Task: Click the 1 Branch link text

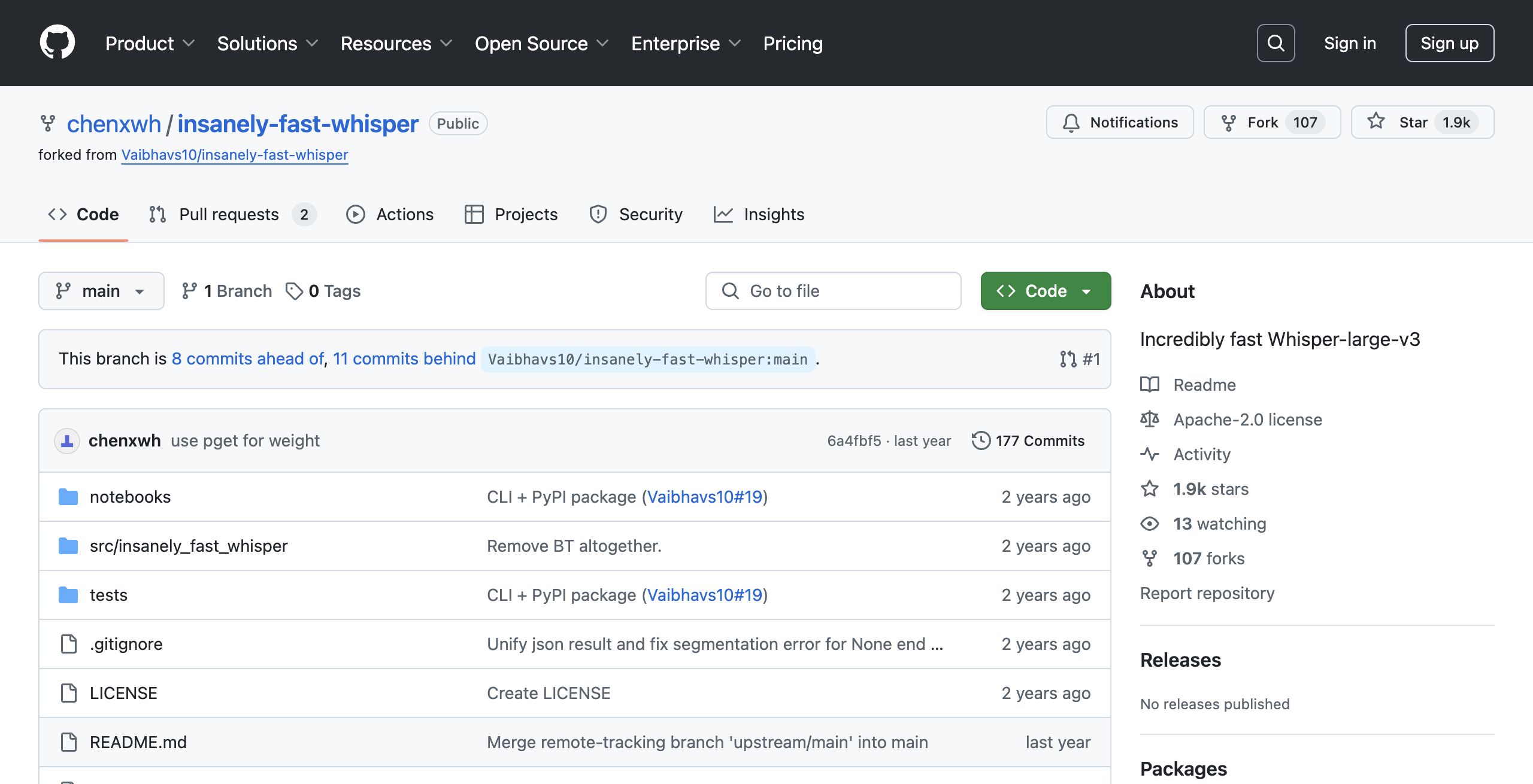Action: 238,291
